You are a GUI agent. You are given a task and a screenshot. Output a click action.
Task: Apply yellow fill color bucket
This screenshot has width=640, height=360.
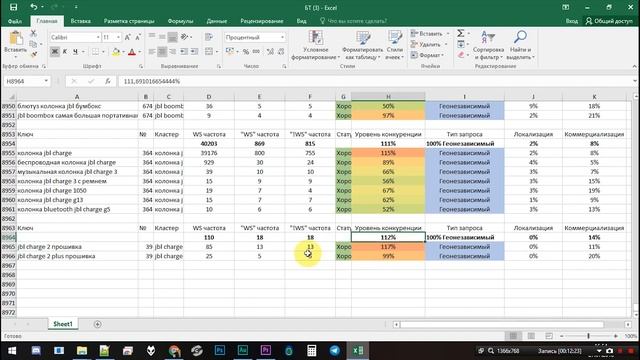pyautogui.click(x=116, y=52)
